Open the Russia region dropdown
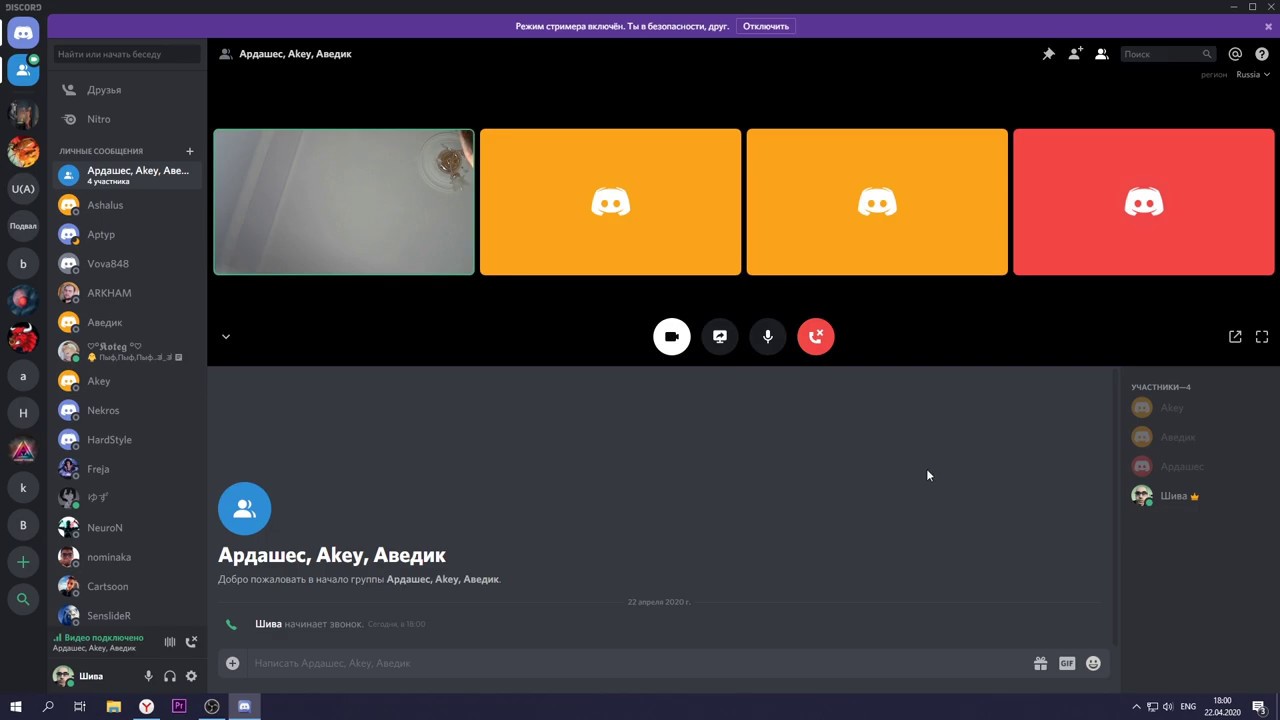Screen dimensions: 1280x720 (x=1252, y=75)
